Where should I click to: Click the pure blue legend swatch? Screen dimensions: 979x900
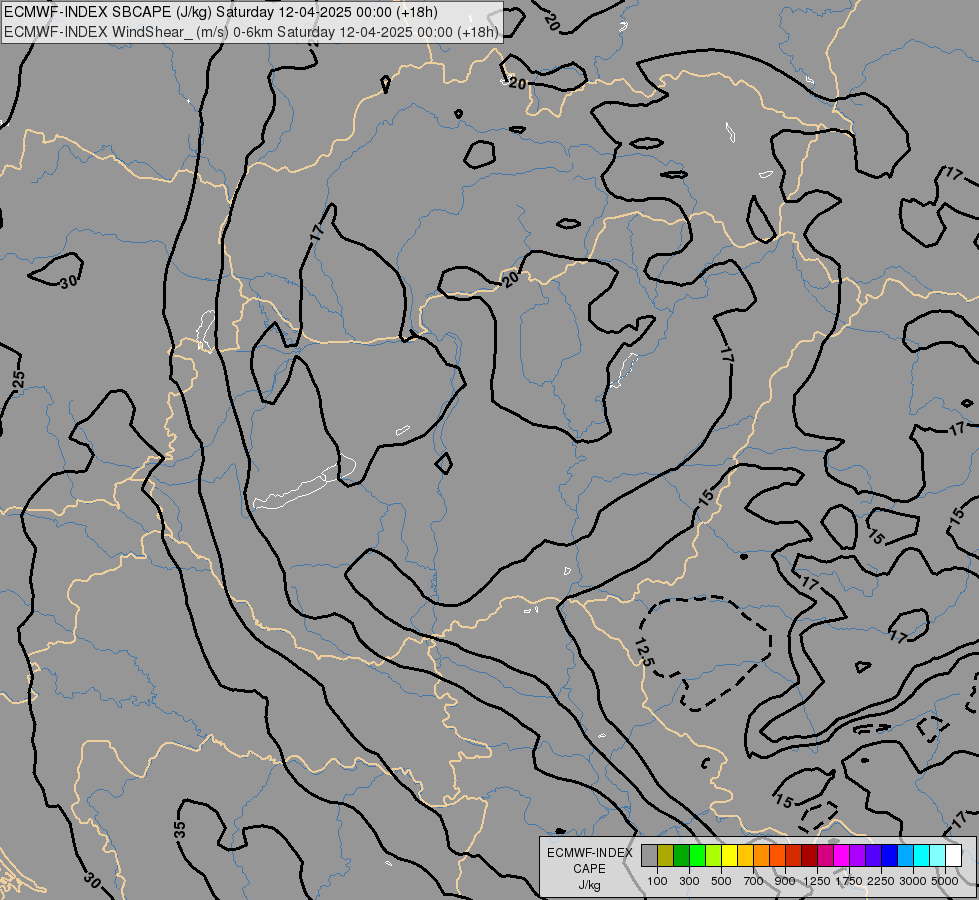point(889,855)
